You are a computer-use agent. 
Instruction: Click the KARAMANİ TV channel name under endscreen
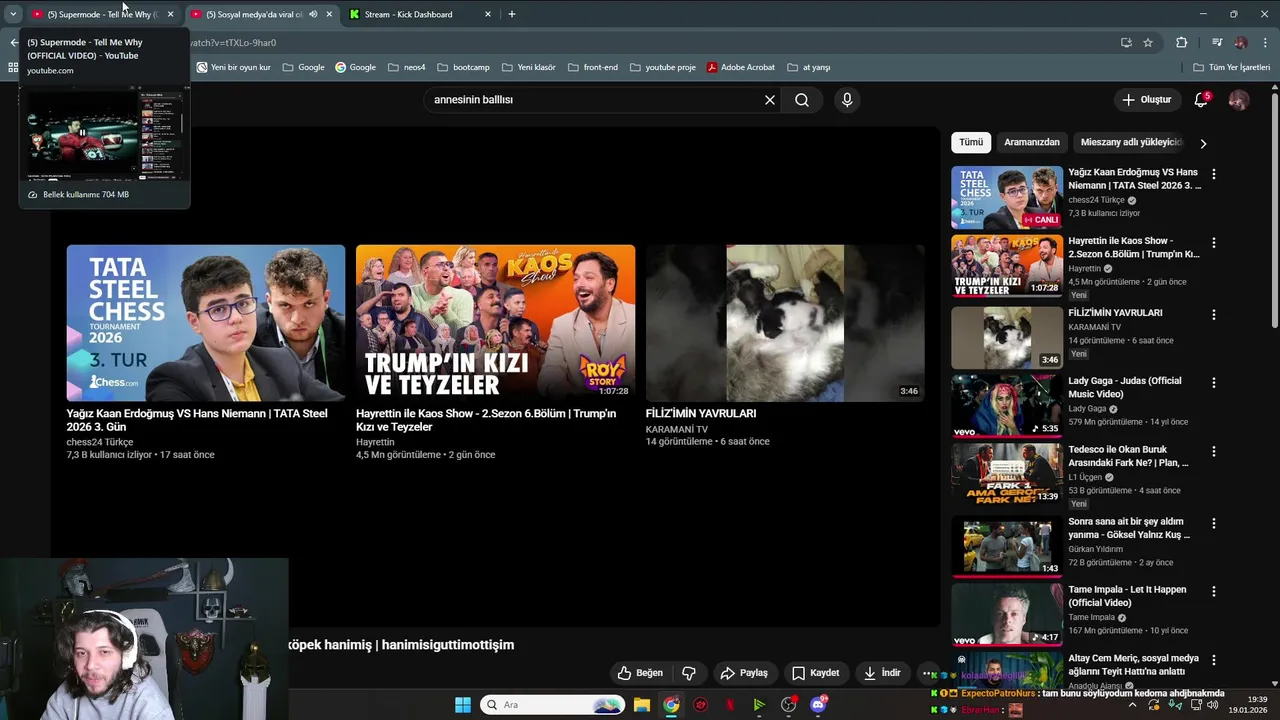(677, 429)
